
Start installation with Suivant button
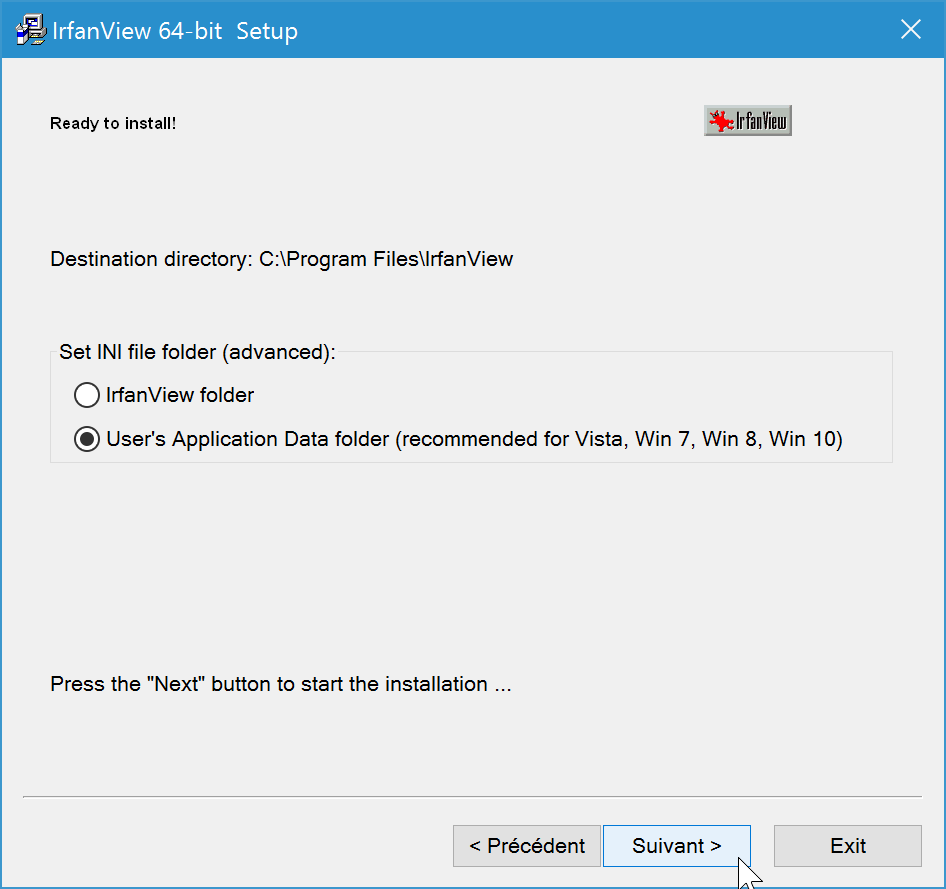tap(677, 846)
